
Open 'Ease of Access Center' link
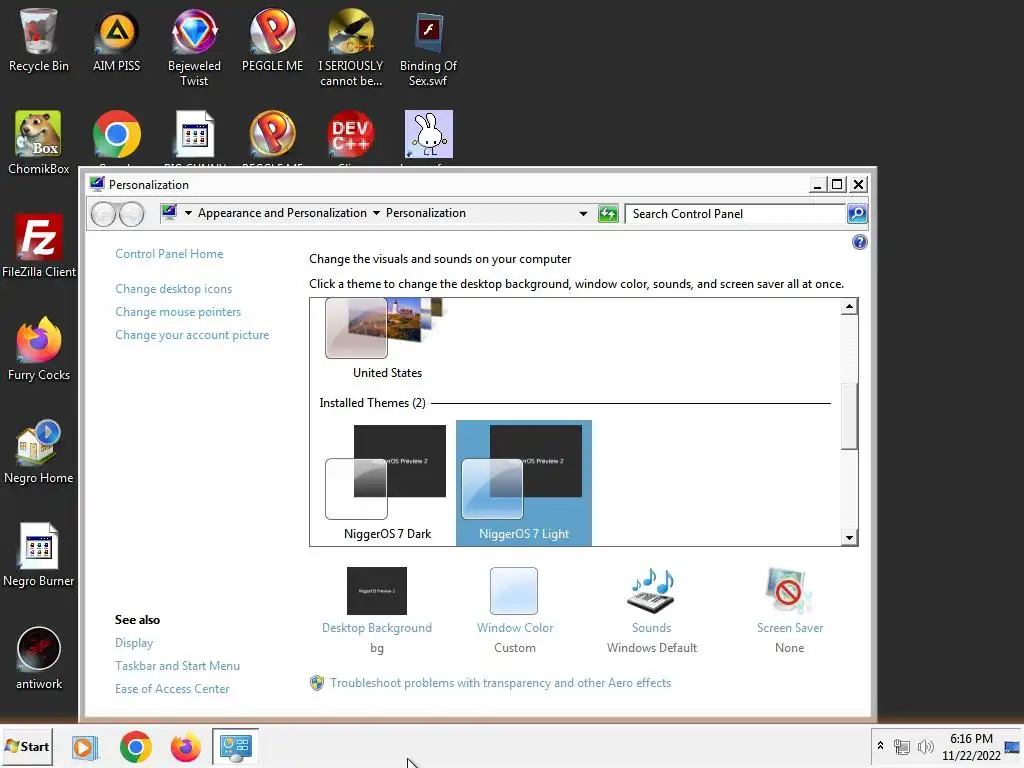pos(172,689)
